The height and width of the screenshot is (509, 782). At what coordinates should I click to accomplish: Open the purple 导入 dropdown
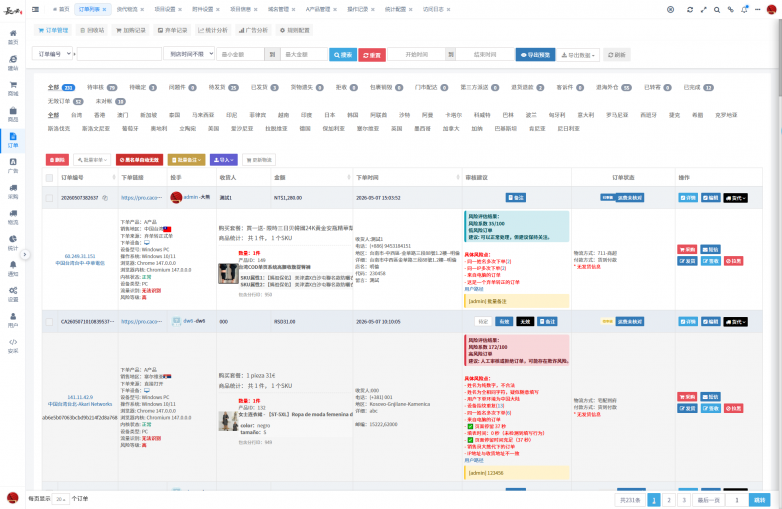[223, 160]
